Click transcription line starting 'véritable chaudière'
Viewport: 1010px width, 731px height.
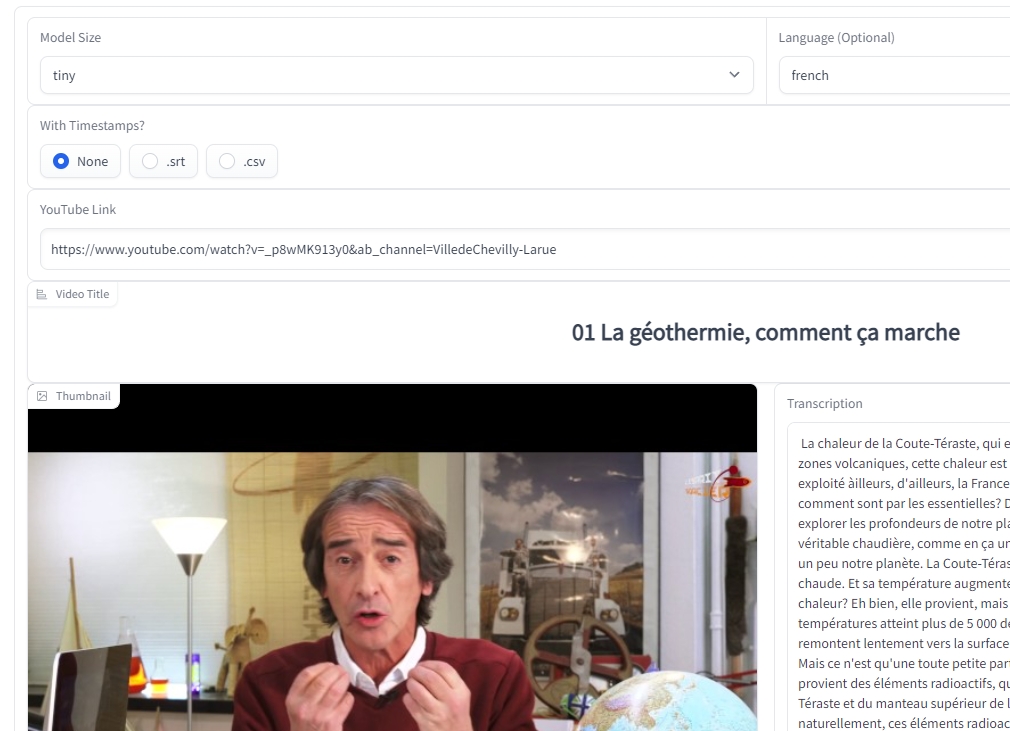pos(903,544)
